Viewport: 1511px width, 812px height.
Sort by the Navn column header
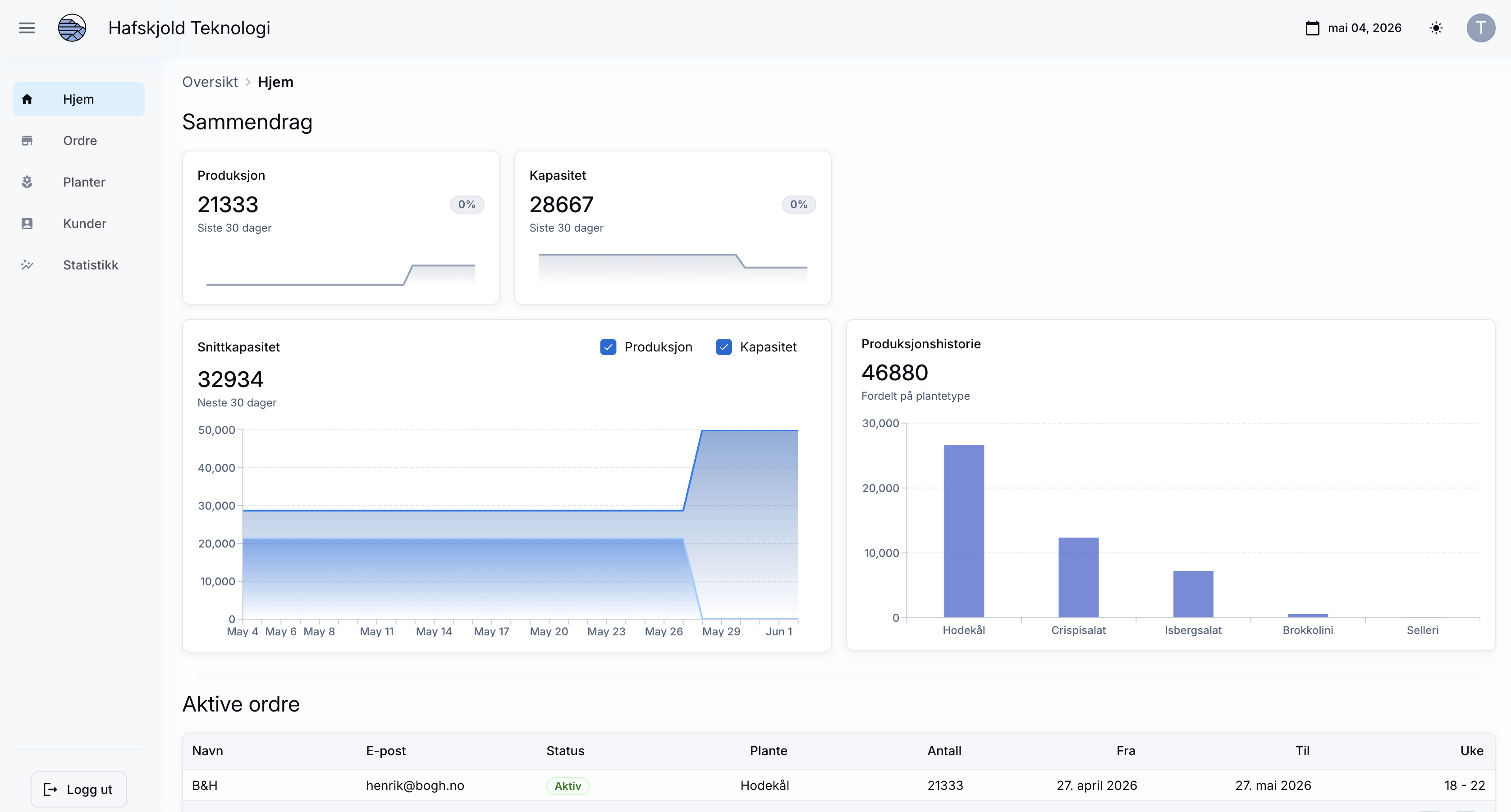point(208,751)
